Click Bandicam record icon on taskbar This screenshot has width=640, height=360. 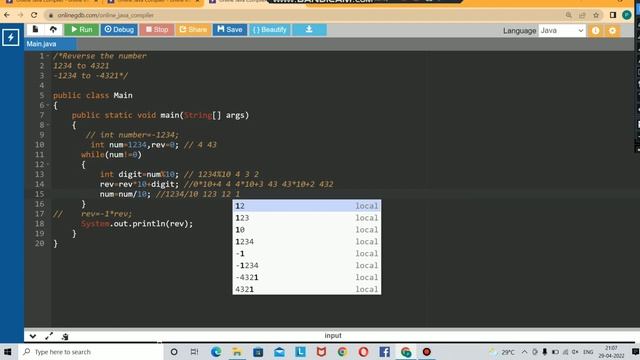[x=427, y=351]
